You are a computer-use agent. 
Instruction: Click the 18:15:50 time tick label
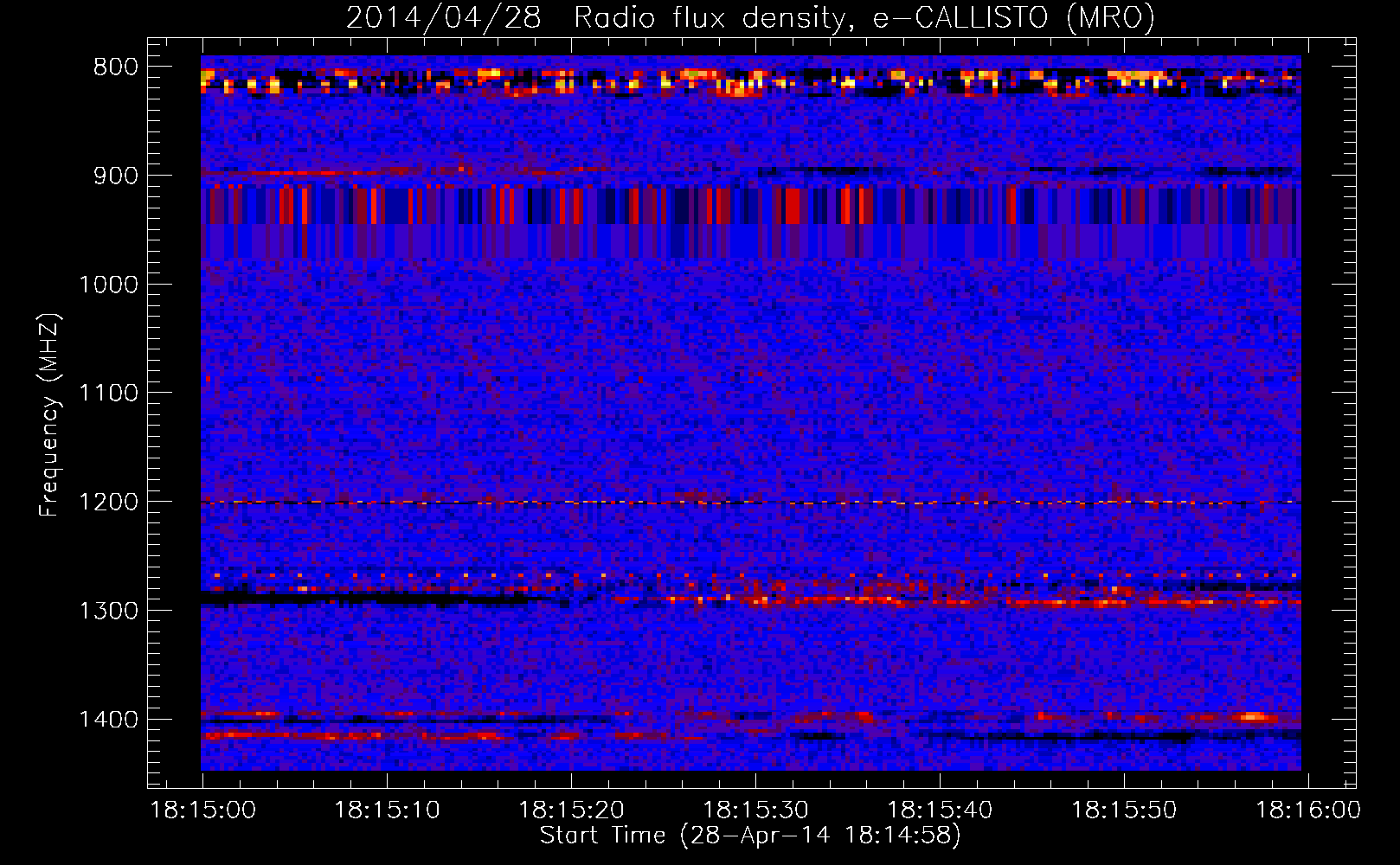tap(1125, 811)
